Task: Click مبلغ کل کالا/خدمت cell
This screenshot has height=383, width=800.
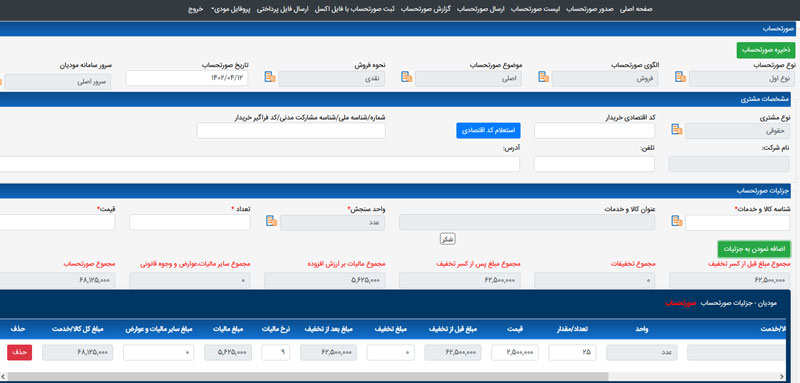Action: 78,352
